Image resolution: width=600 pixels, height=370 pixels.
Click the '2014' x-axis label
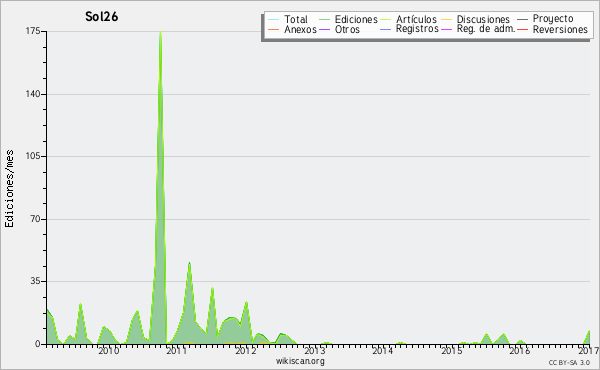[383, 350]
